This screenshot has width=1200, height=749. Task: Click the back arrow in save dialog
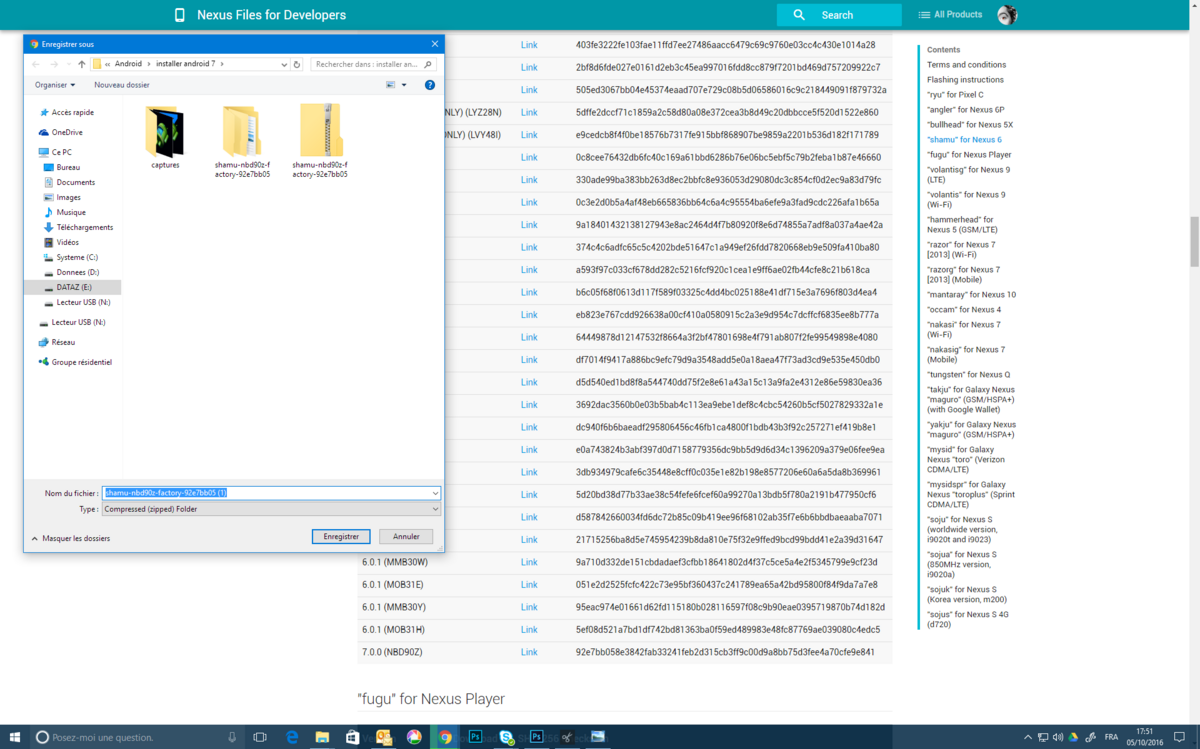[x=36, y=64]
